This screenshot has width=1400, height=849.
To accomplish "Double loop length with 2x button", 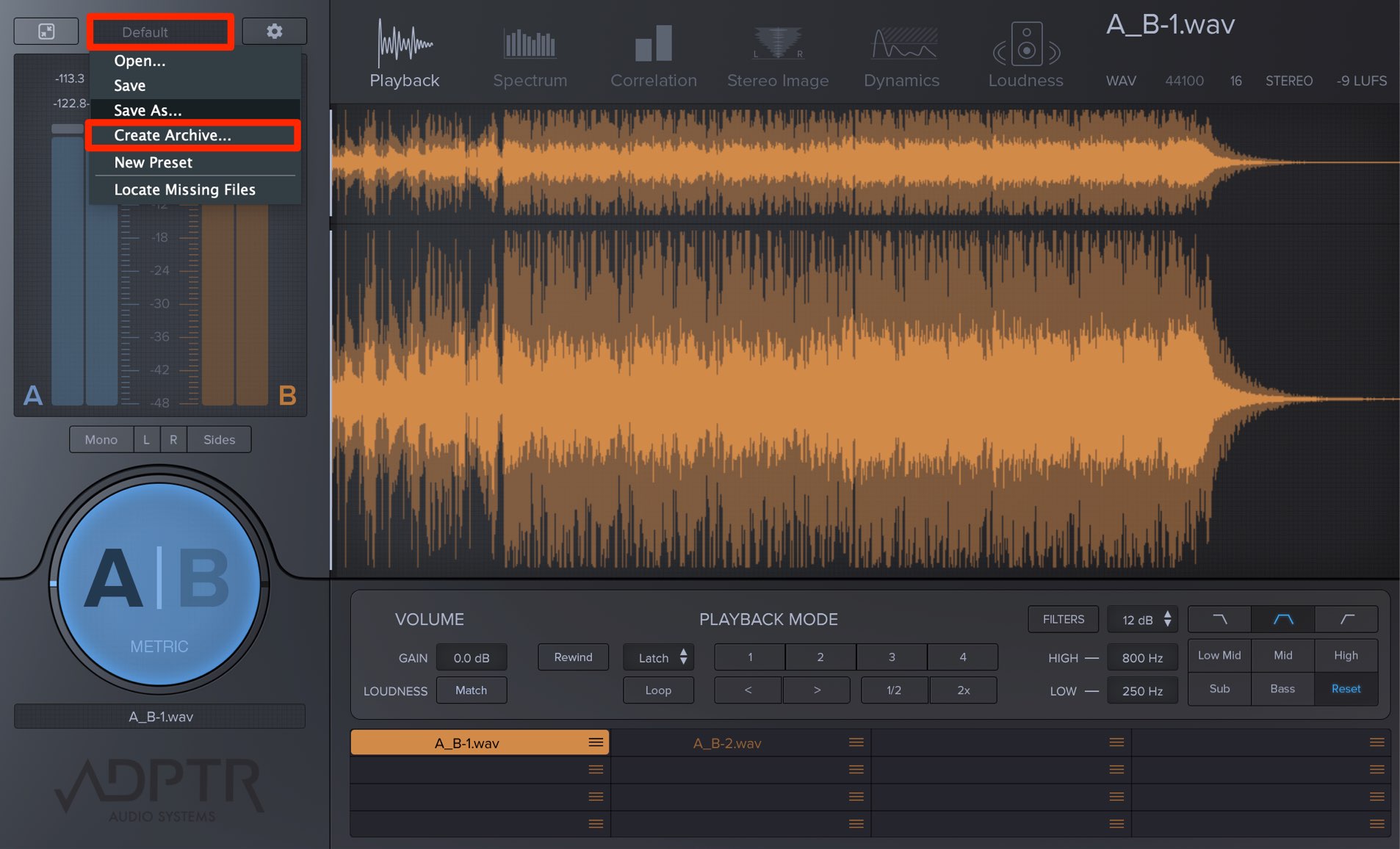I will pos(964,690).
